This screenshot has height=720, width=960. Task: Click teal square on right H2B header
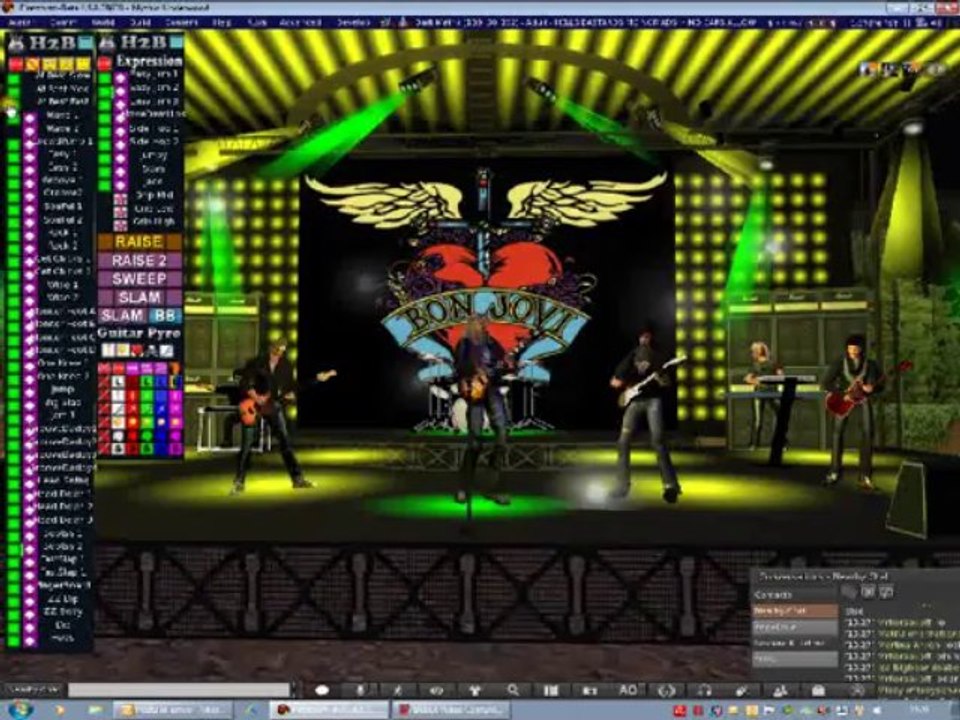point(176,42)
